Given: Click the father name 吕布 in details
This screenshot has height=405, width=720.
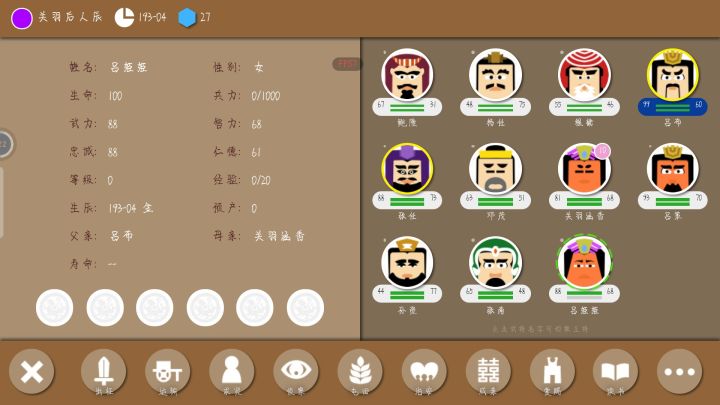Looking at the screenshot, I should point(121,236).
